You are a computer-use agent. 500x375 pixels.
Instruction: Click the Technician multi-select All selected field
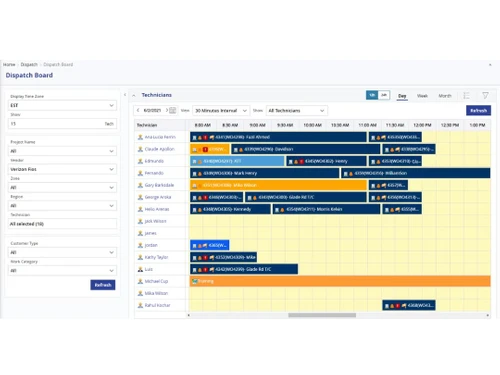62,224
